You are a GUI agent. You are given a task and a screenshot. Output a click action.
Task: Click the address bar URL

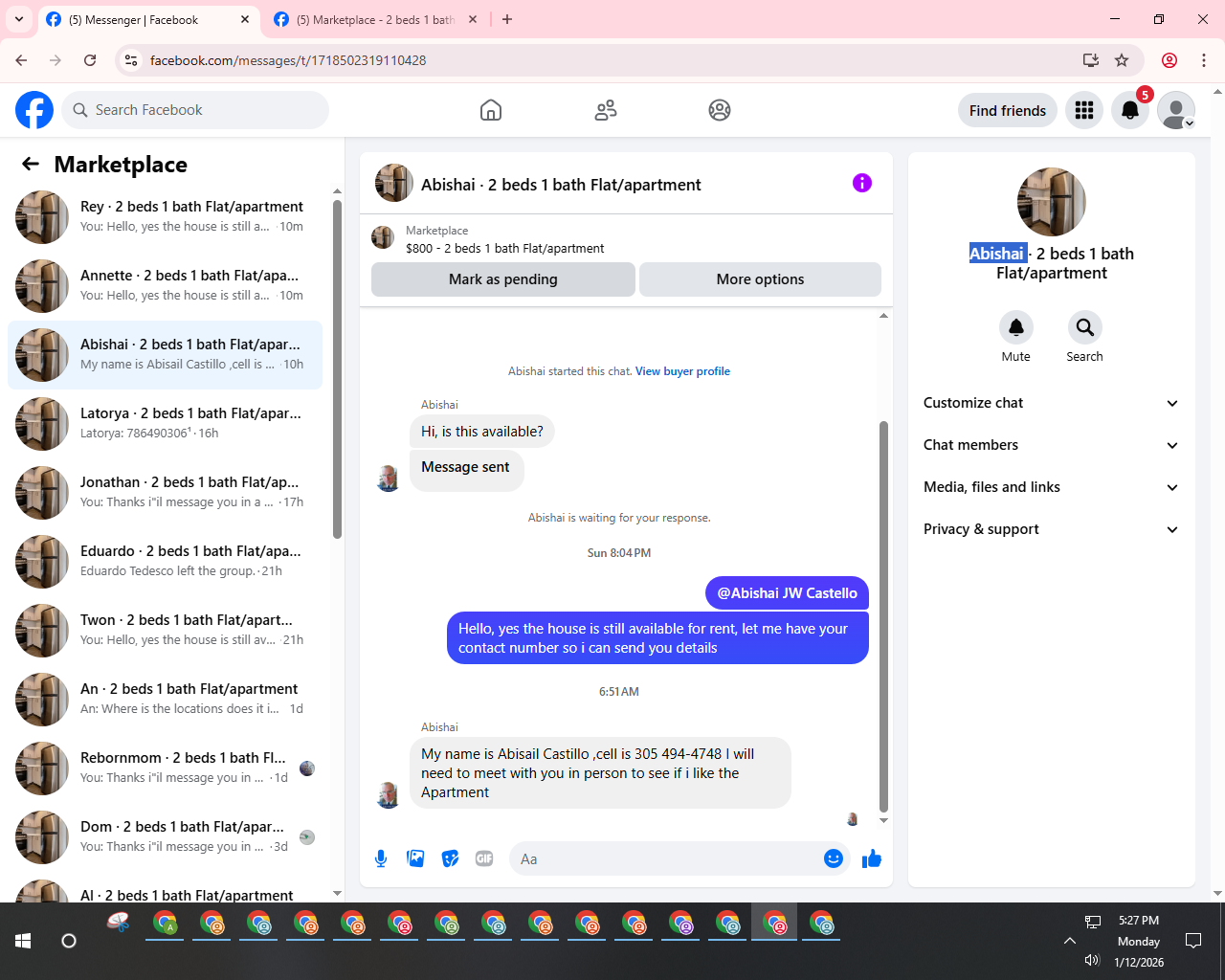[x=288, y=60]
